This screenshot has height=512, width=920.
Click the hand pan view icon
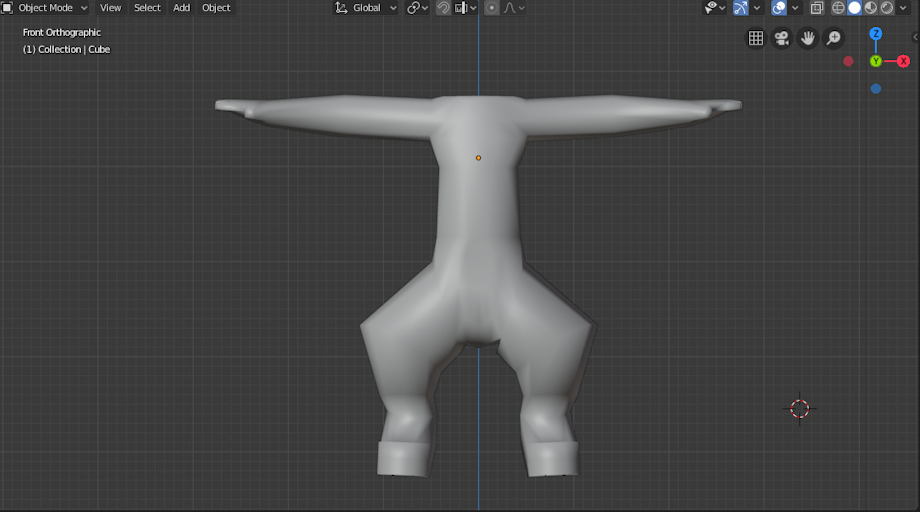(807, 38)
